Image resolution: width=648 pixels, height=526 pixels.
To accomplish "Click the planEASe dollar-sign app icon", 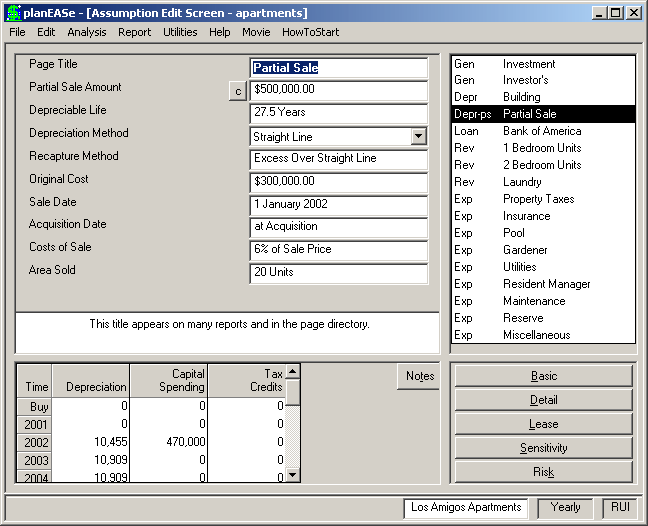I will 14,13.
